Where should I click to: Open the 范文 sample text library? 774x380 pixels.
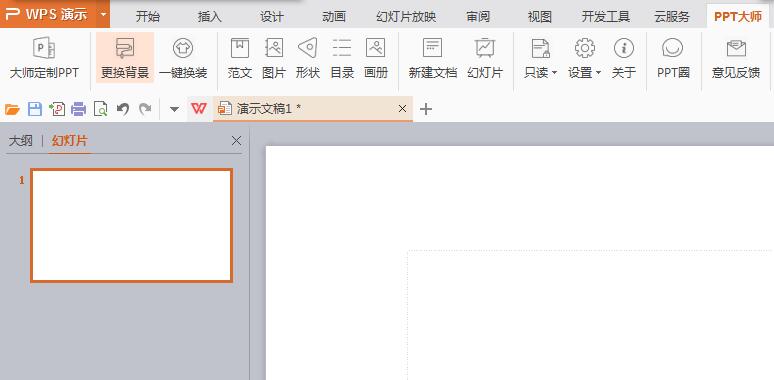[x=240, y=59]
